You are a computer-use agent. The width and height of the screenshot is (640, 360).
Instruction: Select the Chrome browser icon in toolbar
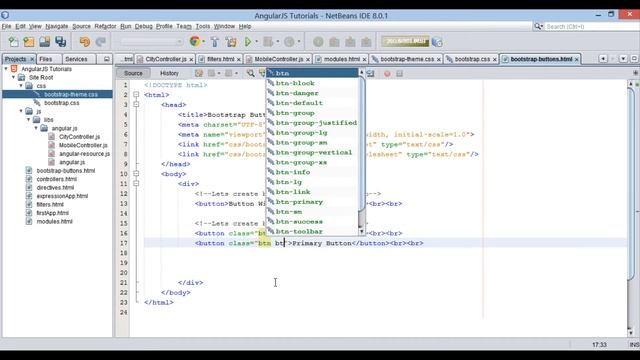click(x=195, y=41)
